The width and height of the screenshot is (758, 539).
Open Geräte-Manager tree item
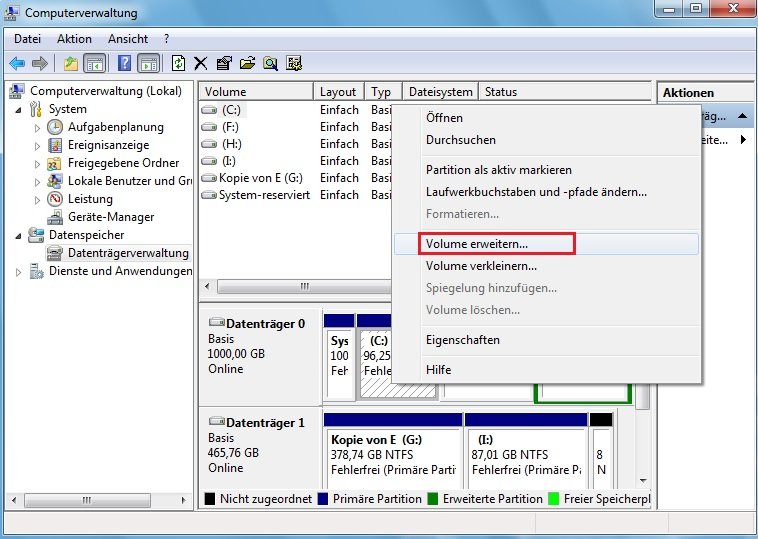111,217
